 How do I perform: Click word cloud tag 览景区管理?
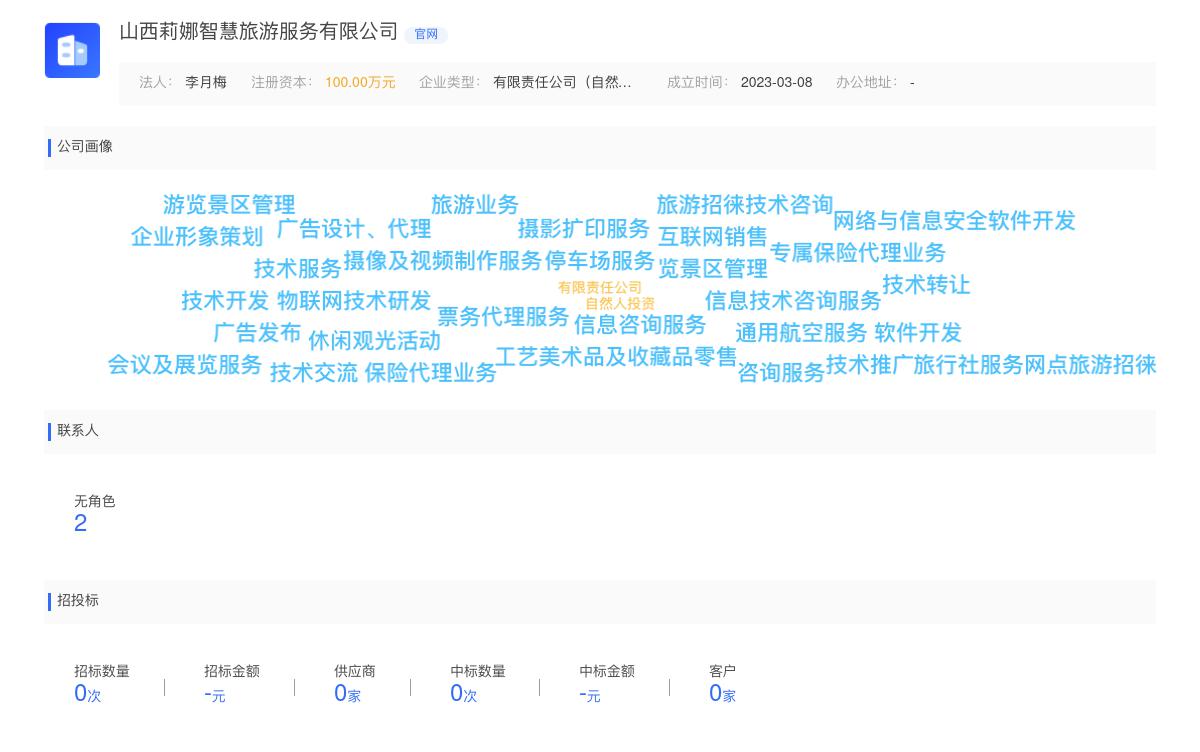click(x=713, y=269)
